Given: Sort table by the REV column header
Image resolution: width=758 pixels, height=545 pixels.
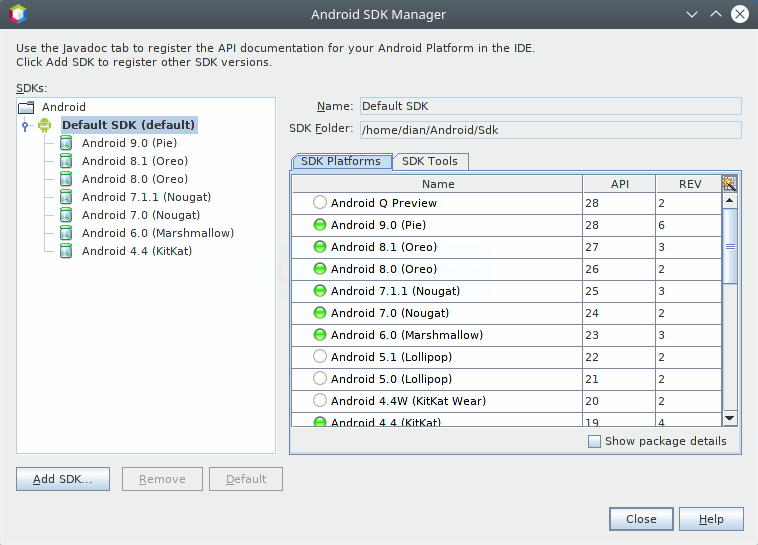Looking at the screenshot, I should click(689, 184).
